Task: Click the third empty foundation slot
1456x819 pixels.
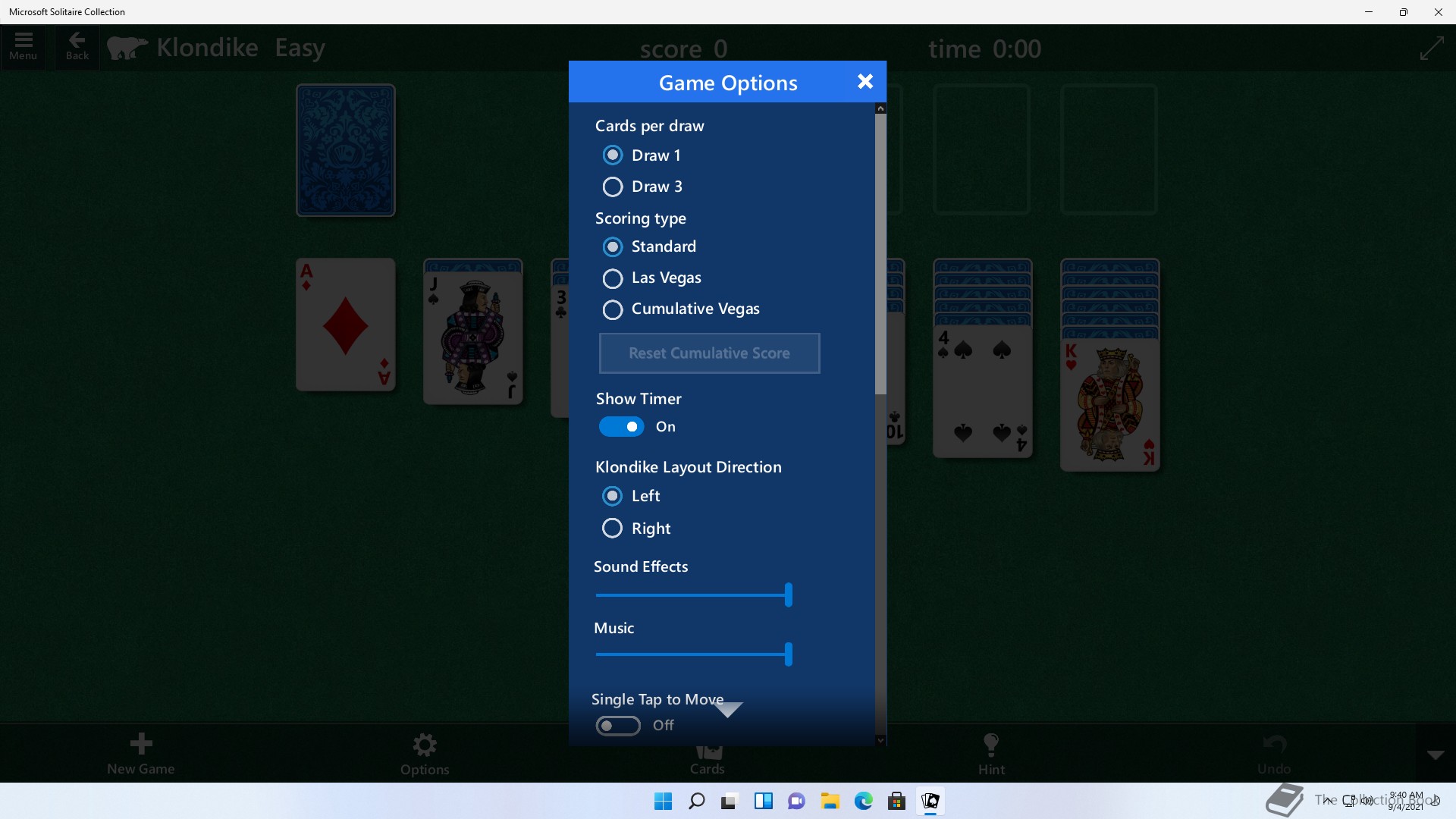Action: (981, 149)
